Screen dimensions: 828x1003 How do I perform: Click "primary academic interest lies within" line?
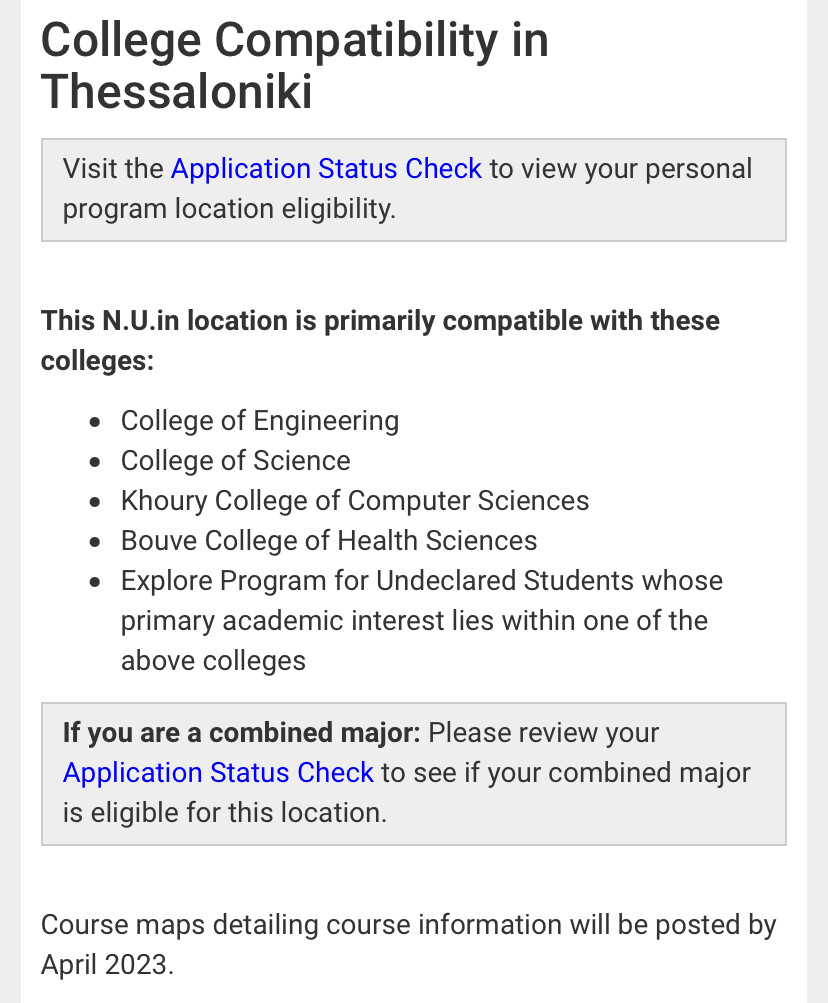(x=414, y=621)
